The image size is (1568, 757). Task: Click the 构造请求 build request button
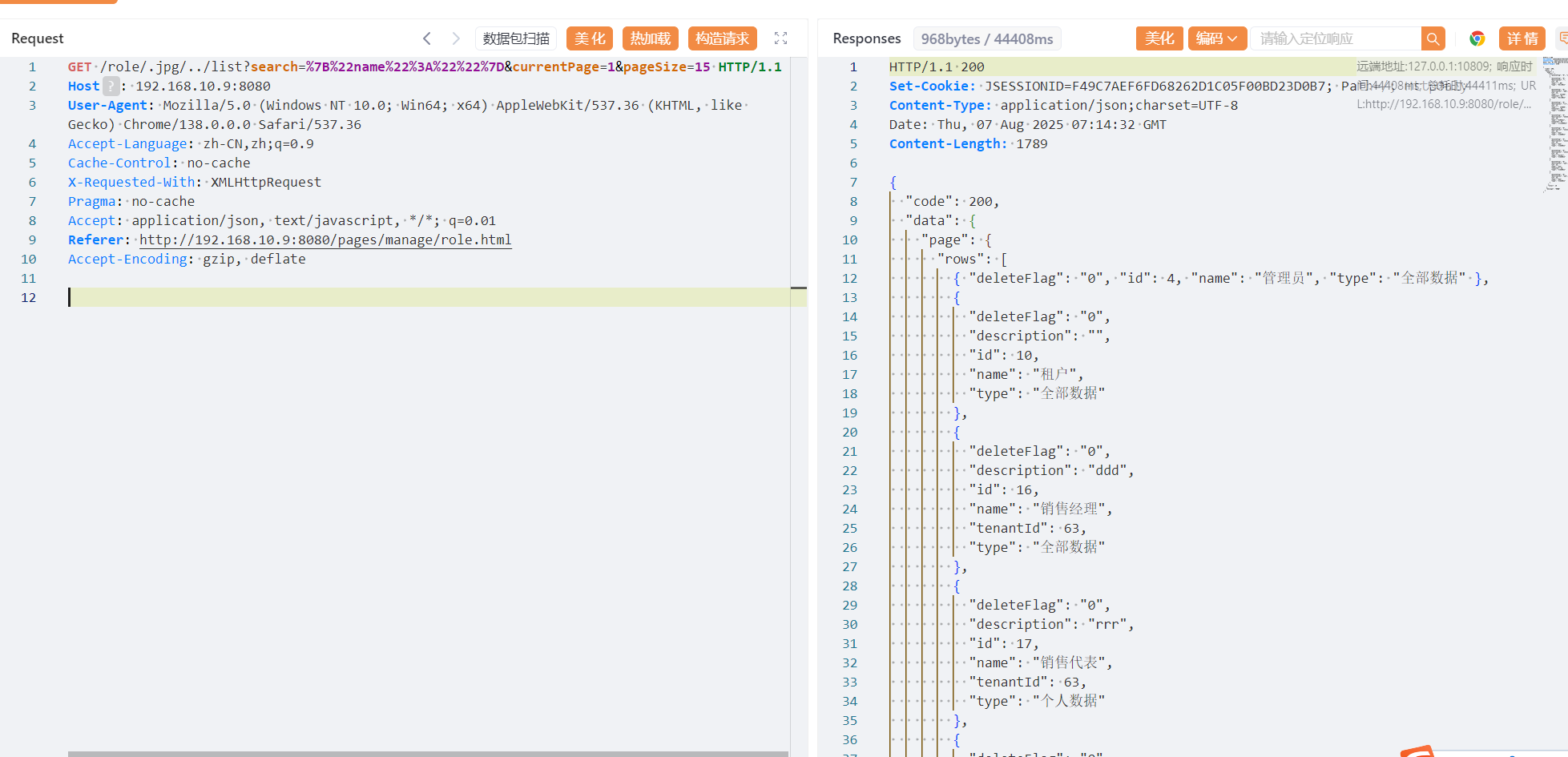(722, 38)
